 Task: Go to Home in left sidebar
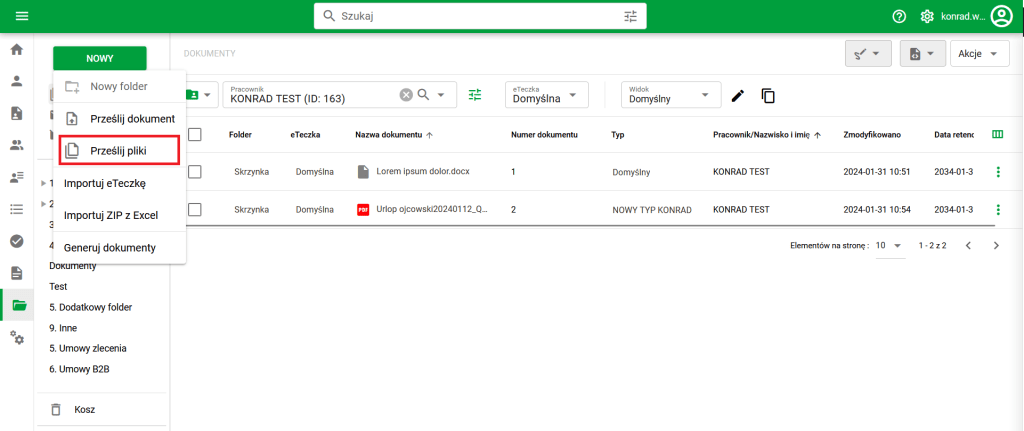click(x=16, y=49)
